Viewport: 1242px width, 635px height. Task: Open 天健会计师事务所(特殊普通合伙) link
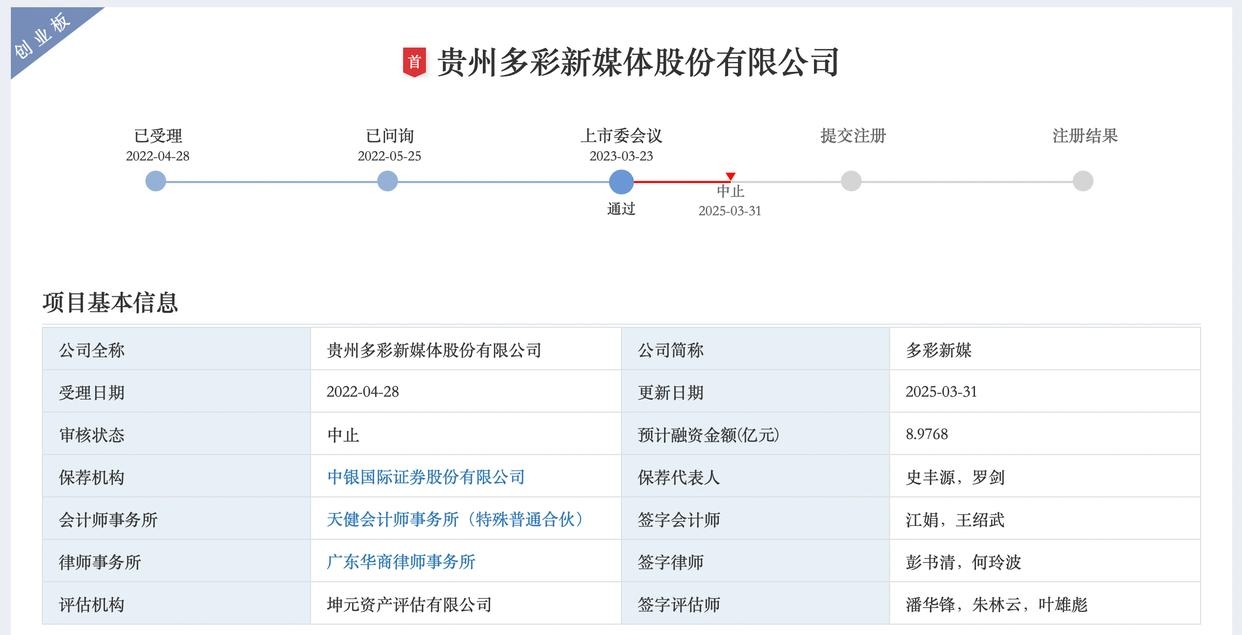click(x=456, y=519)
